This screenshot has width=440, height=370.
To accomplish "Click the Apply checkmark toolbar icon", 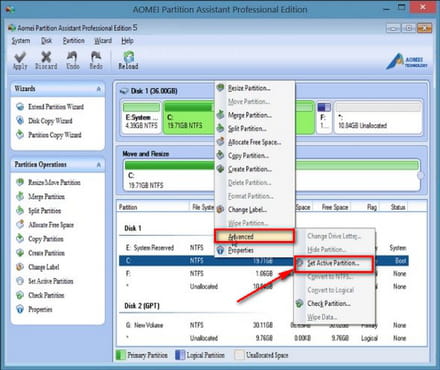I will click(20, 61).
